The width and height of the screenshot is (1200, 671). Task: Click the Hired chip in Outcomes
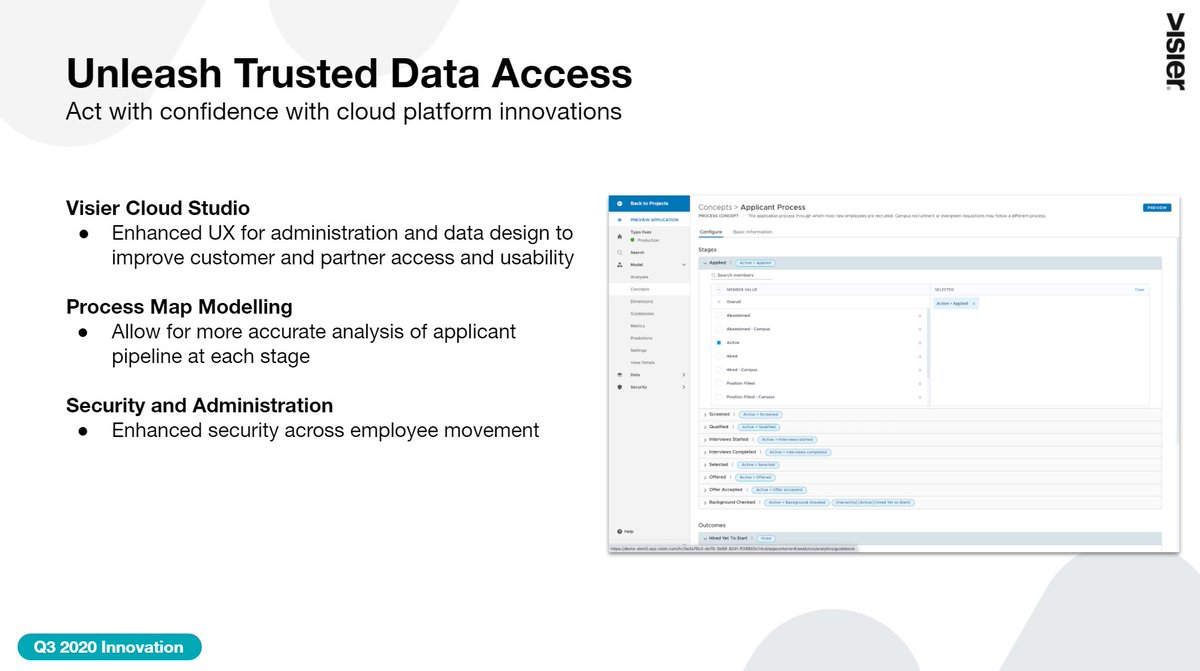(x=765, y=538)
